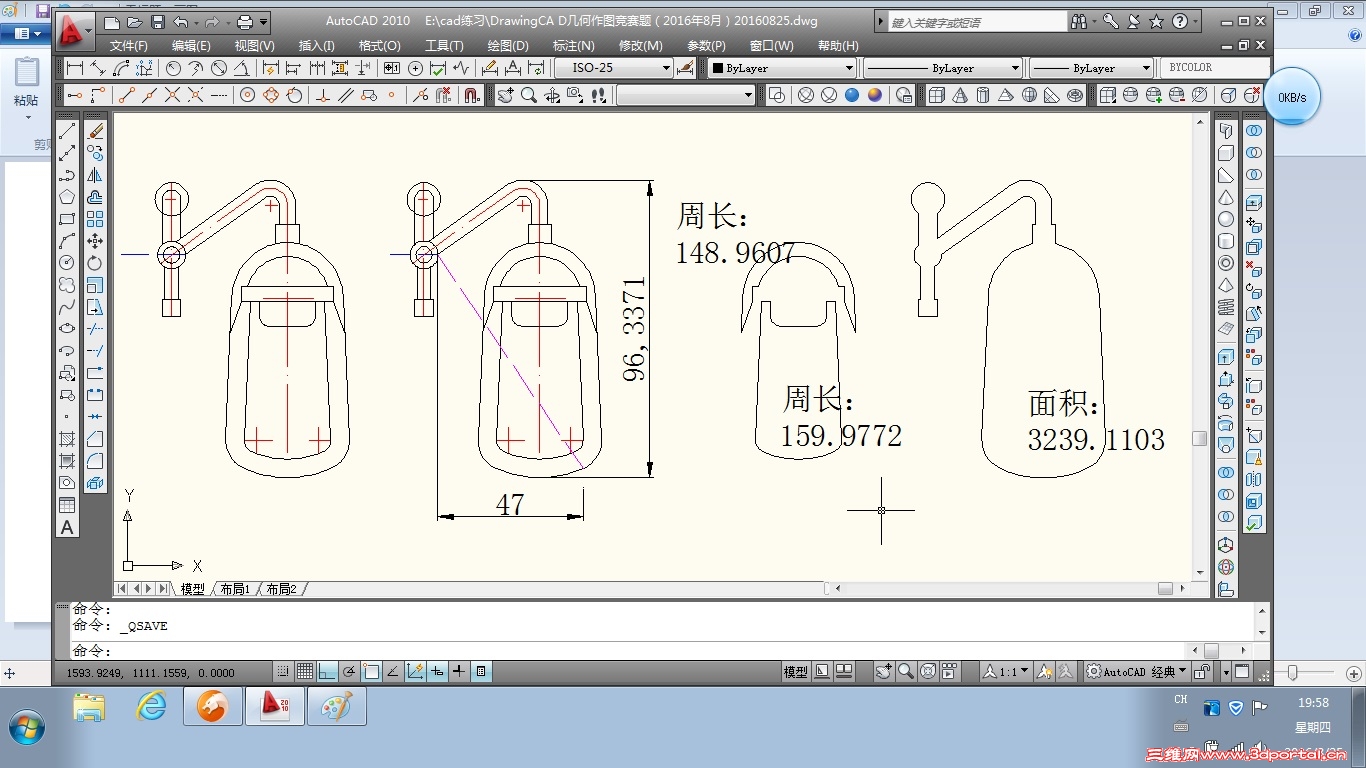1366x768 pixels.
Task: Open the empty view combo box in navigation toolbar
Action: point(686,95)
